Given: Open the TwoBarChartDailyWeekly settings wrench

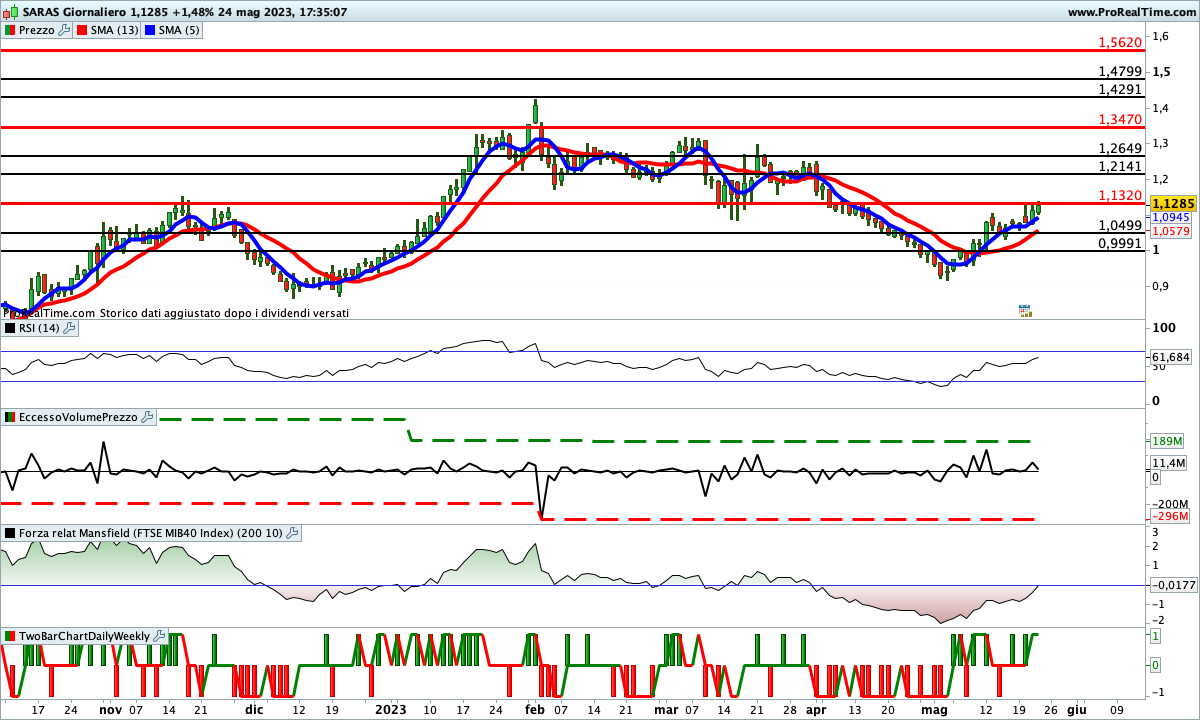Looking at the screenshot, I should point(159,636).
